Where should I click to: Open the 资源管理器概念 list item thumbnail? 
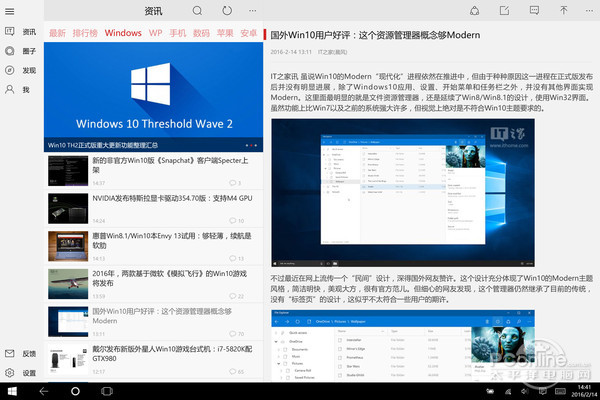[68, 322]
